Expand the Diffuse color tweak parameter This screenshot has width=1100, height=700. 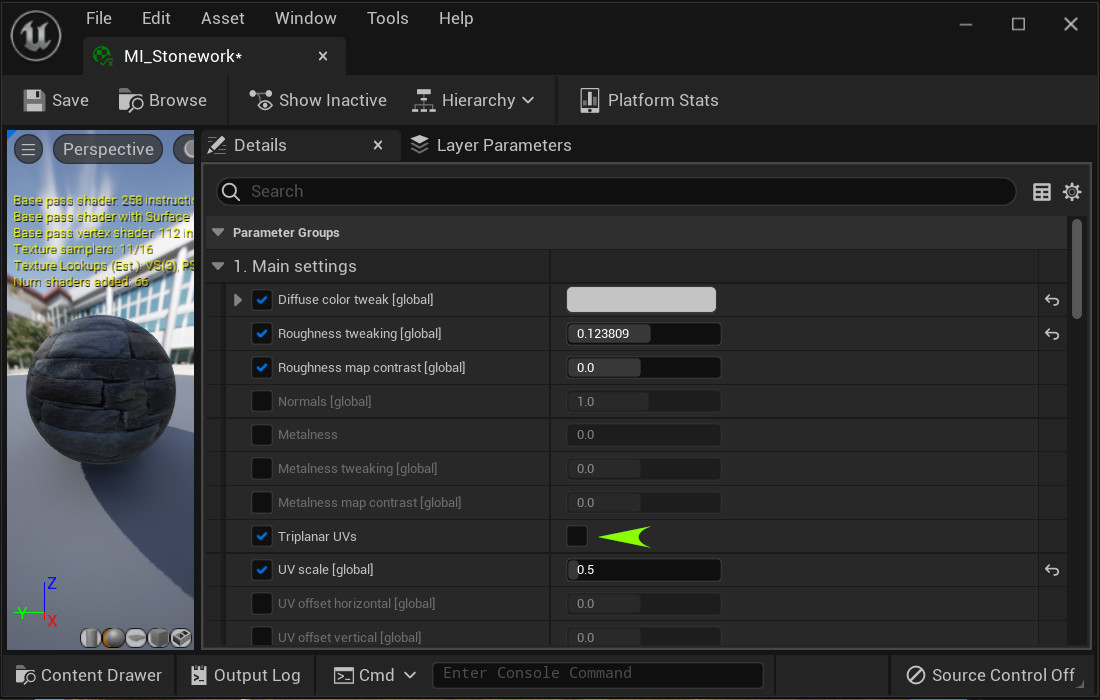[238, 300]
